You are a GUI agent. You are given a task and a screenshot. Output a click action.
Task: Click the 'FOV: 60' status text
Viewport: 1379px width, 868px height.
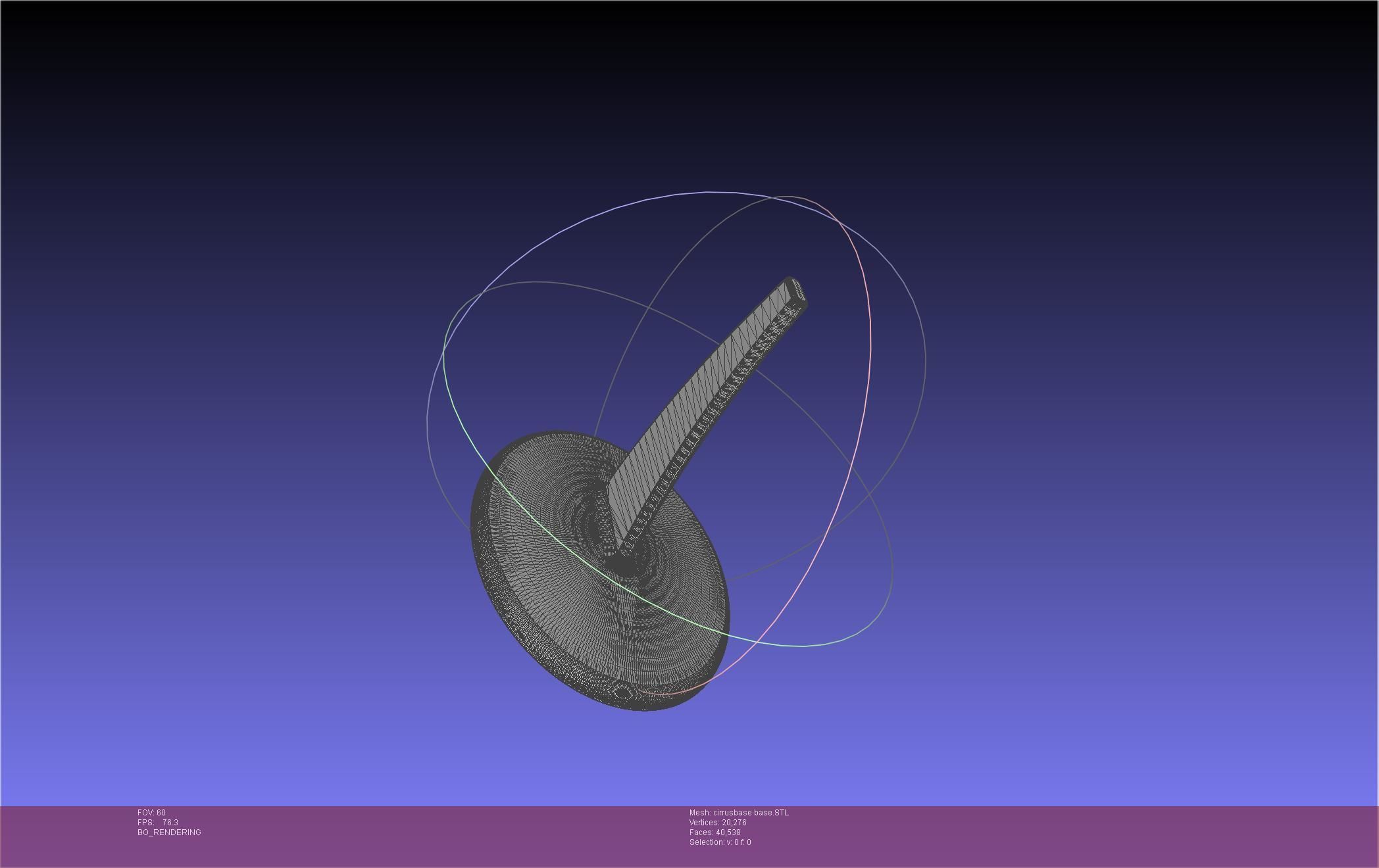point(151,813)
